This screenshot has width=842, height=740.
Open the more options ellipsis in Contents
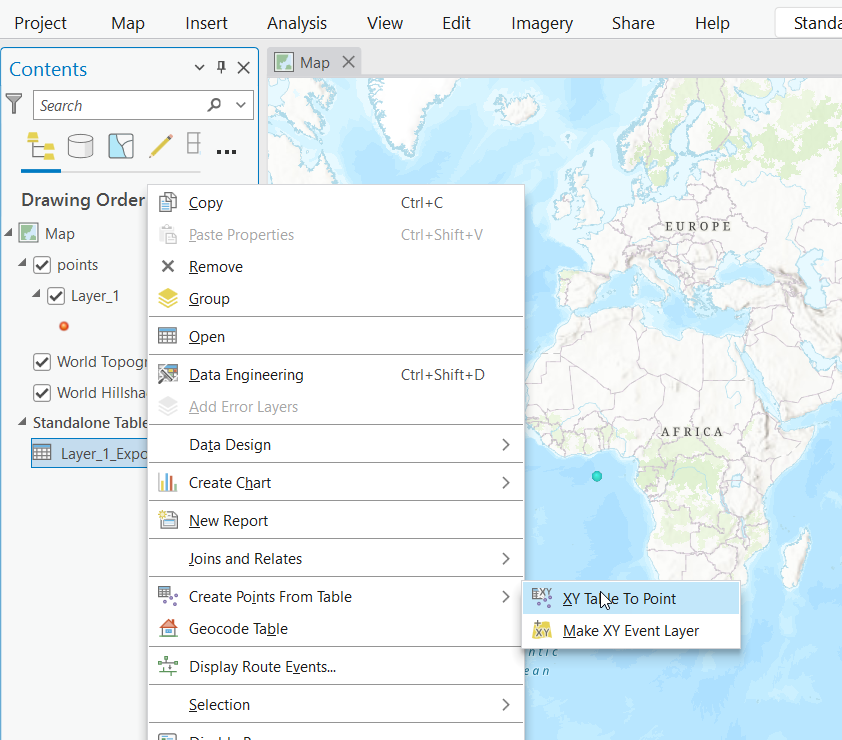[x=226, y=151]
